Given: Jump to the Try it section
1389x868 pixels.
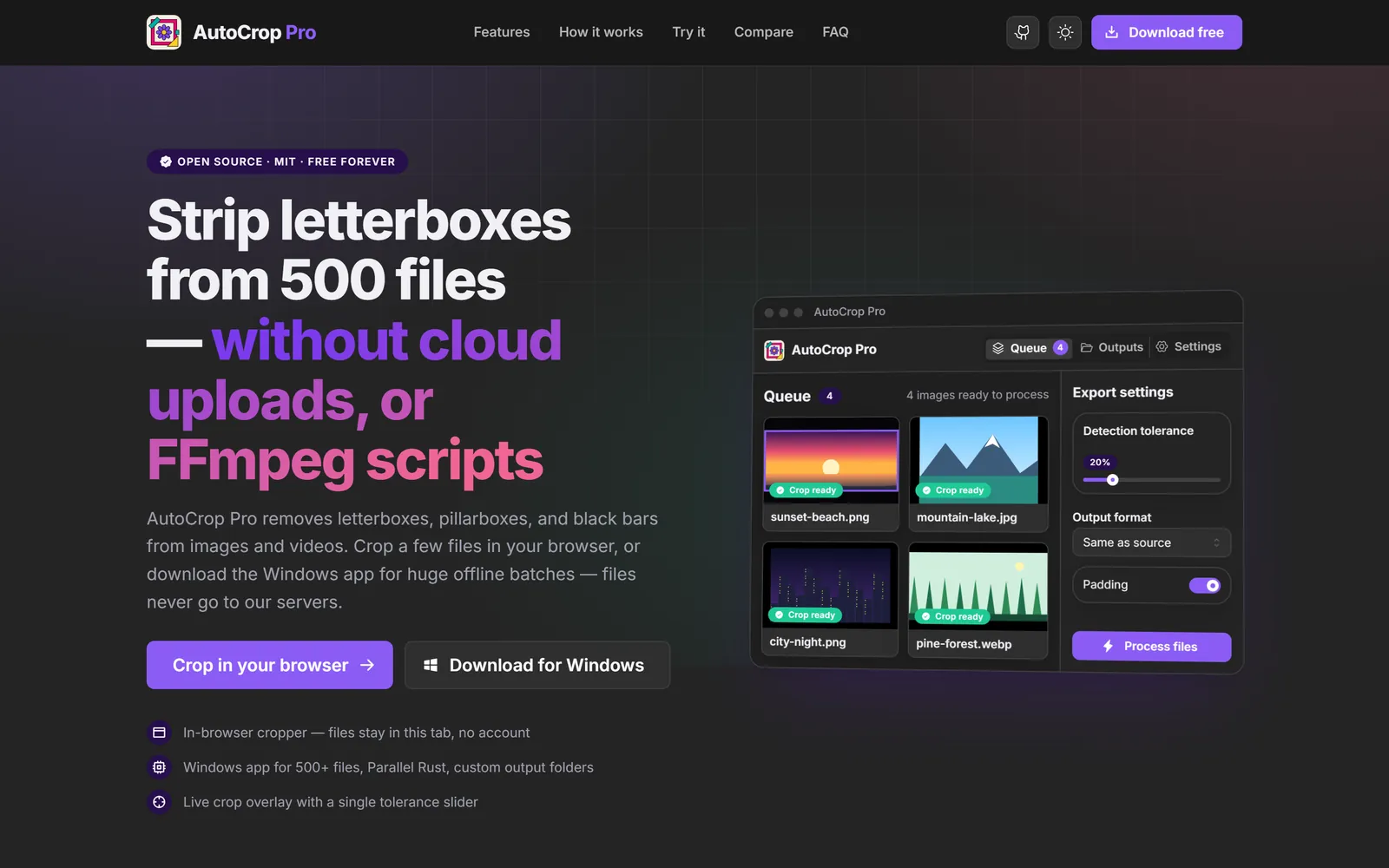Looking at the screenshot, I should (688, 32).
